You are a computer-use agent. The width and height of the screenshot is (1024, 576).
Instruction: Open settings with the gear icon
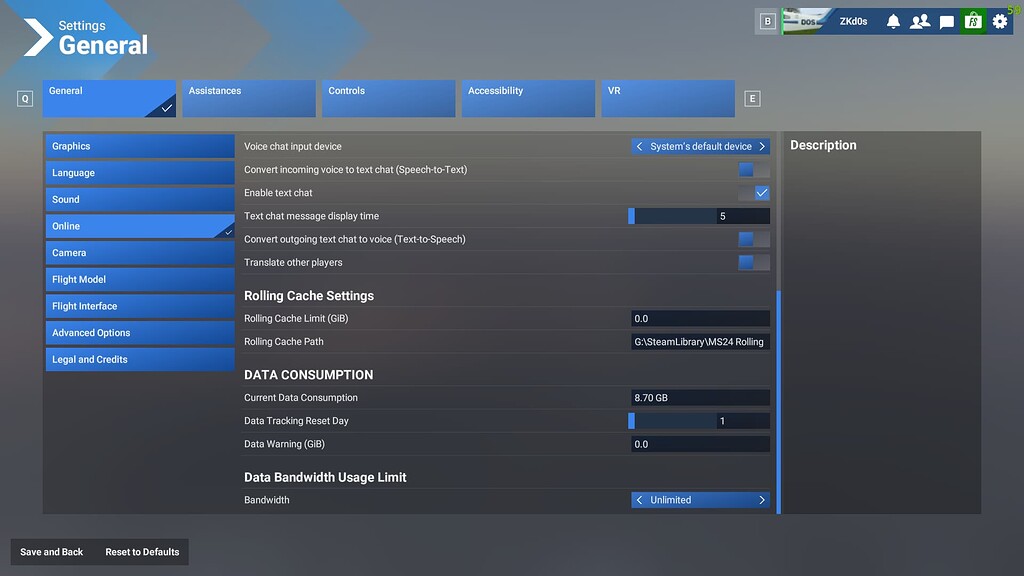click(x=998, y=21)
